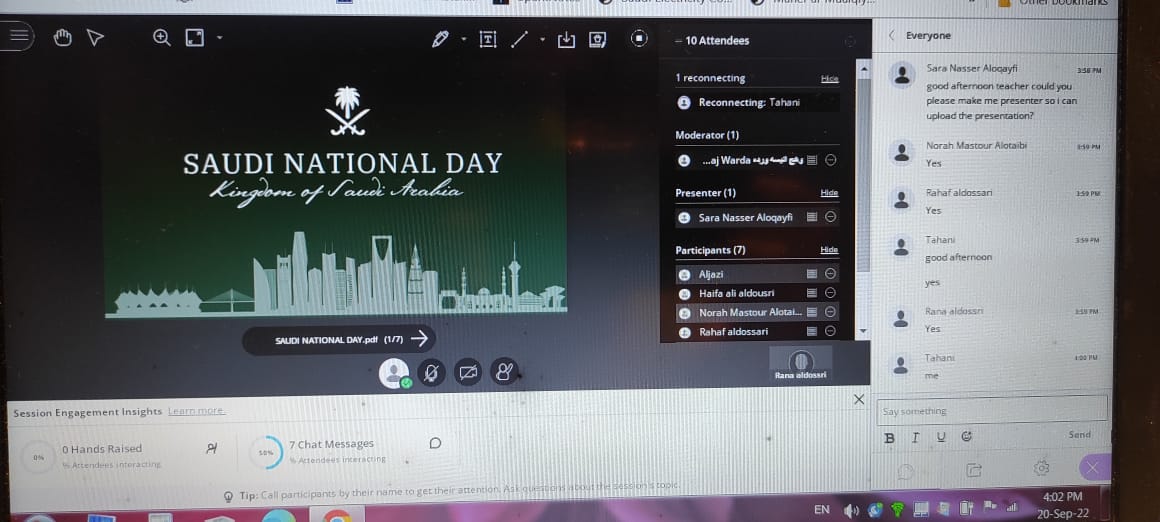Toggle the video camera button
This screenshot has height=522, width=1160.
(x=467, y=373)
